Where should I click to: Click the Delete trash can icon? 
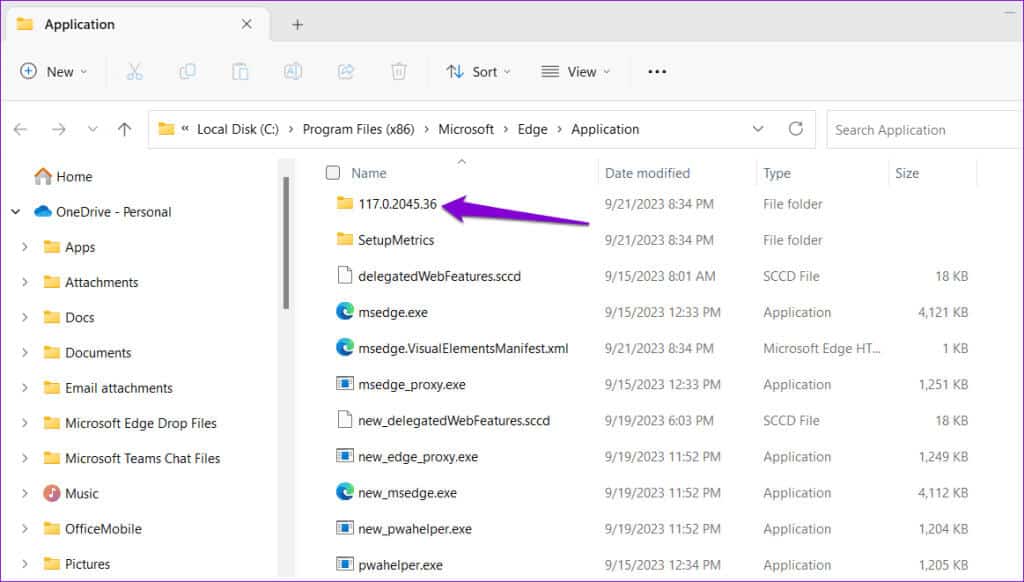pyautogui.click(x=398, y=72)
